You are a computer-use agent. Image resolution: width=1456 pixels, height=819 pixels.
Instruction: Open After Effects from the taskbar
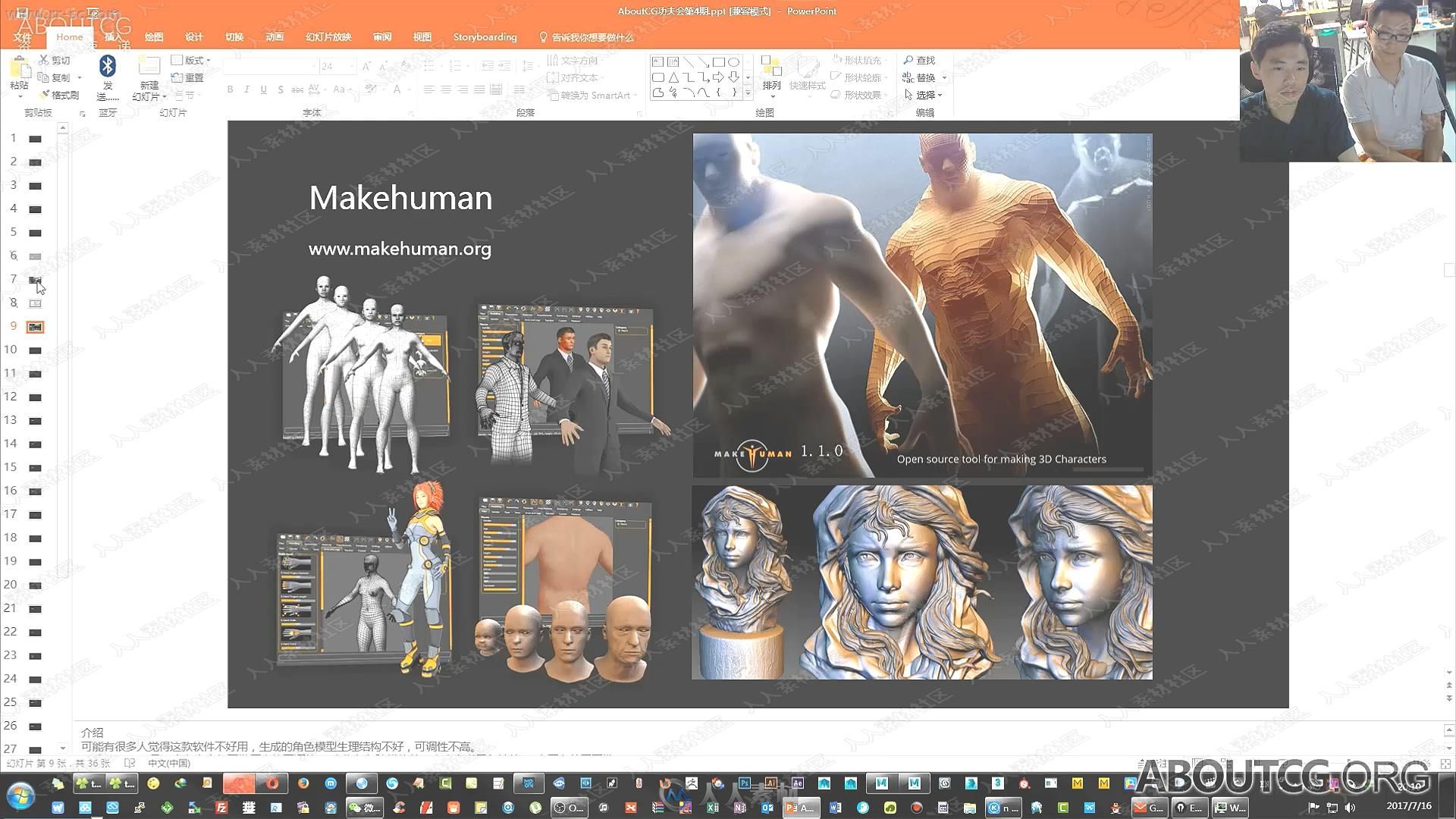click(x=797, y=783)
